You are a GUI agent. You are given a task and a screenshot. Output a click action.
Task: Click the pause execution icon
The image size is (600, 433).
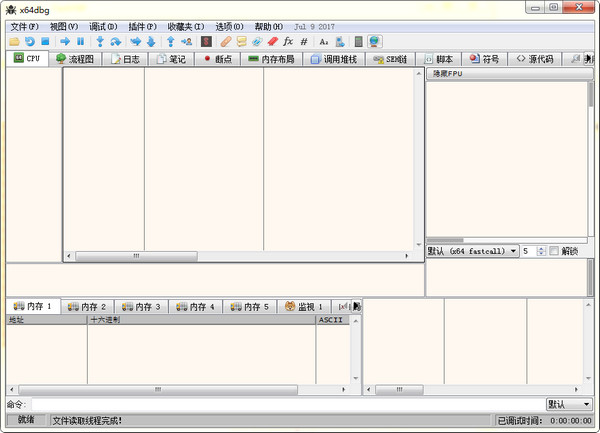80,42
